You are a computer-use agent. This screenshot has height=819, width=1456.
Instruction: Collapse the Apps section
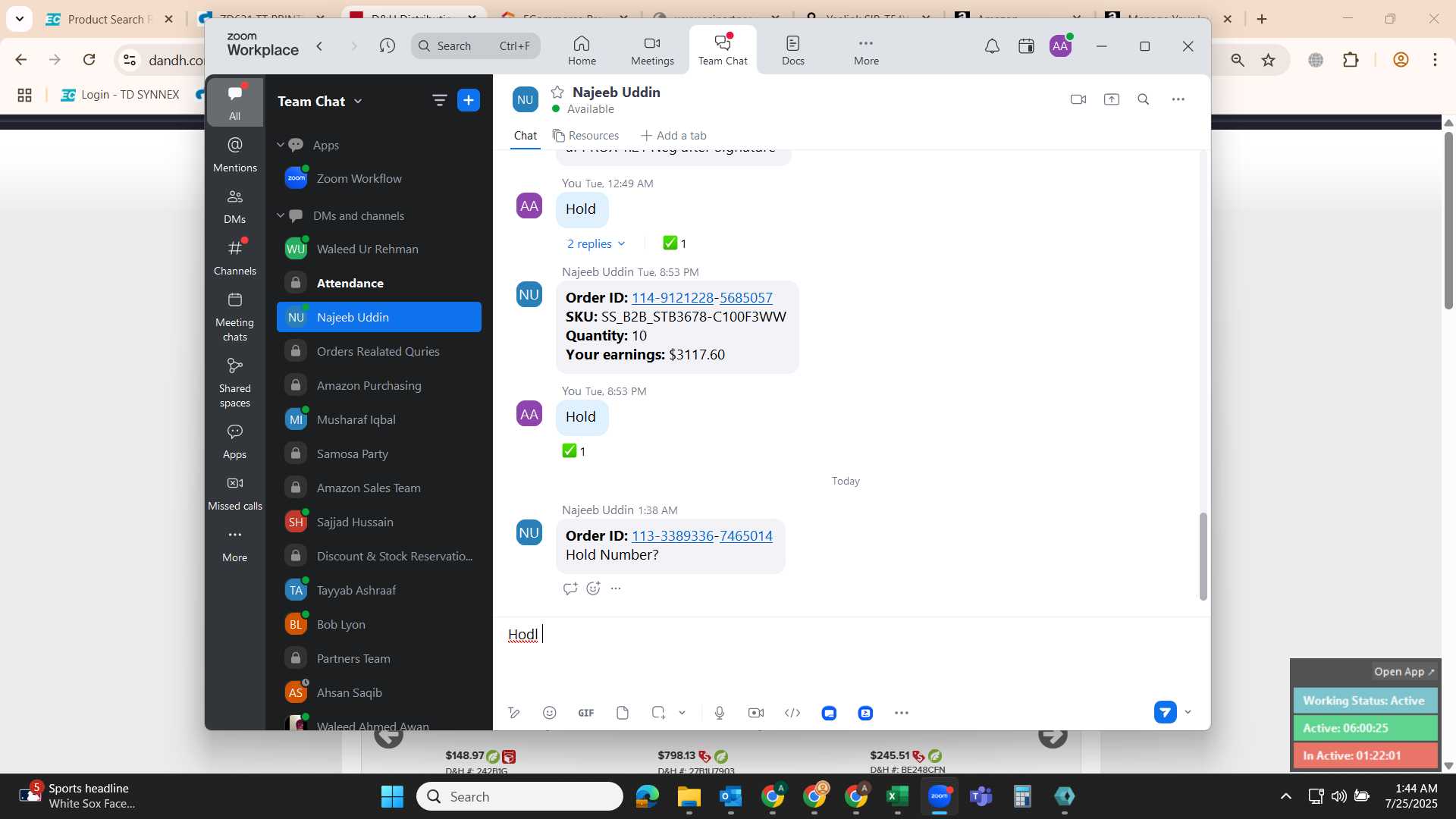pos(280,145)
